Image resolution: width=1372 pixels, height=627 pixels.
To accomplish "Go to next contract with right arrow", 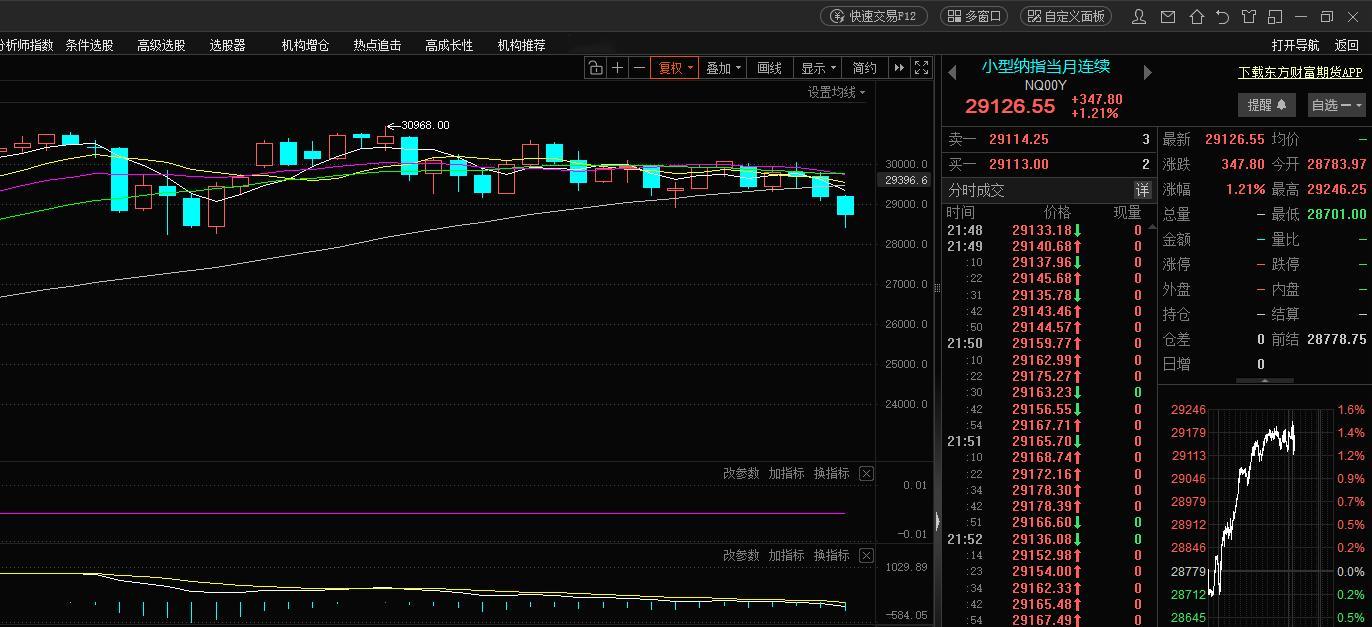I will (x=1147, y=72).
